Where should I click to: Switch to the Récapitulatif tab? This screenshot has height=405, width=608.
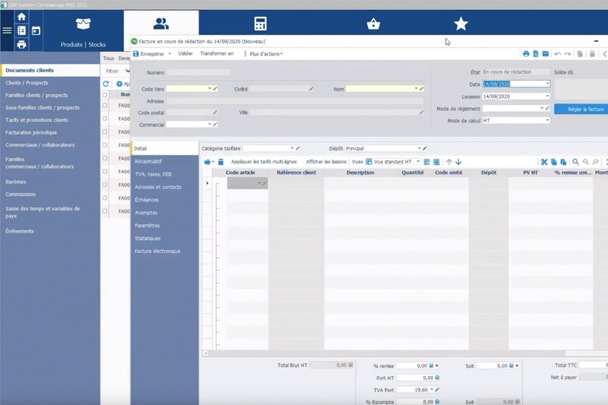pos(148,161)
